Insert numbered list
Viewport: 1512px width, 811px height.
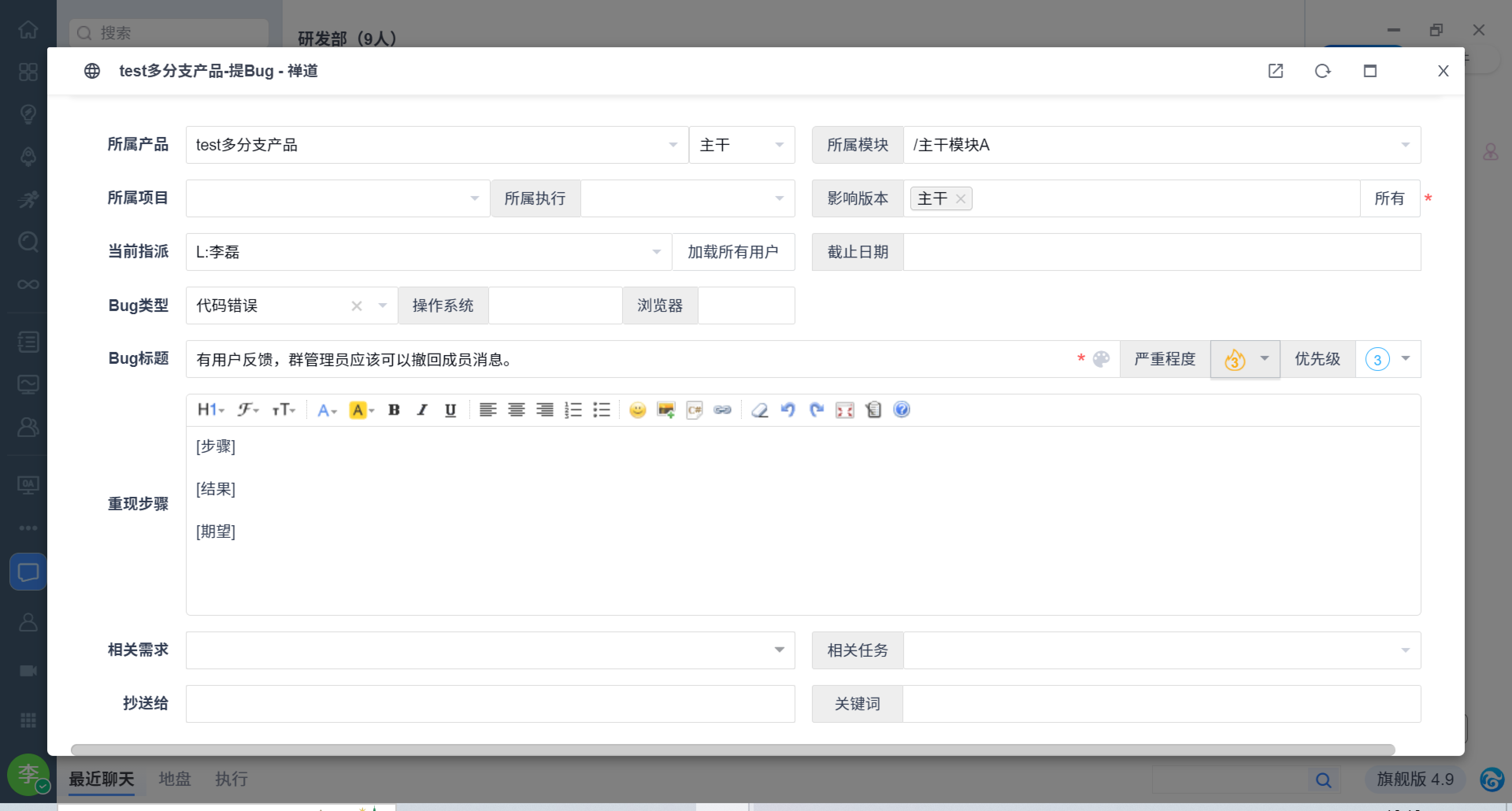tap(573, 409)
